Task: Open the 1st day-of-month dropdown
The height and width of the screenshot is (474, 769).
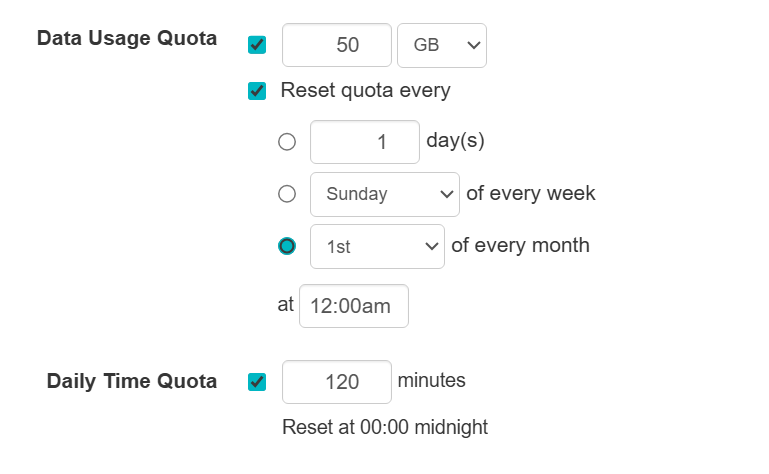Action: (x=377, y=246)
